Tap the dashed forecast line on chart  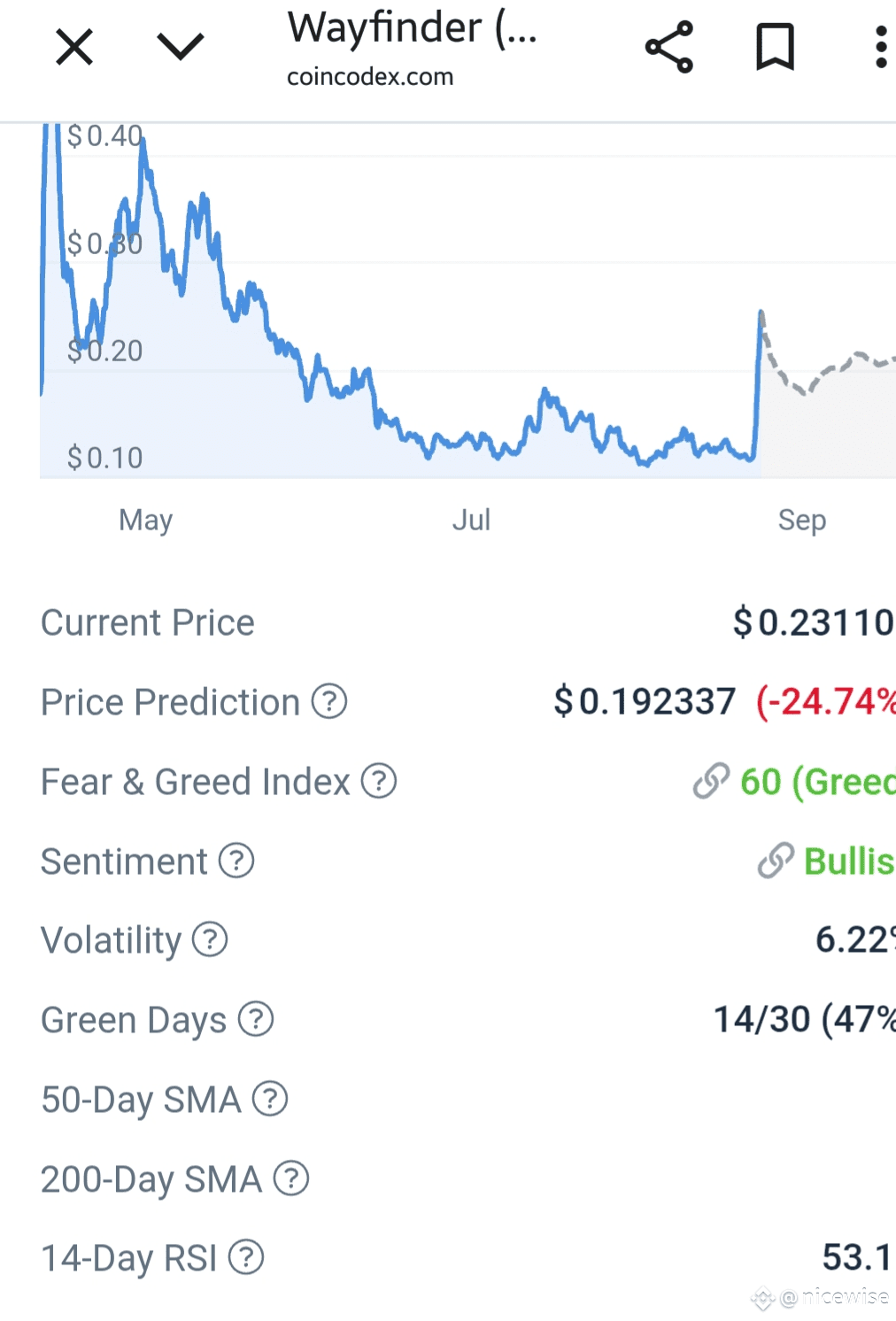point(828,370)
